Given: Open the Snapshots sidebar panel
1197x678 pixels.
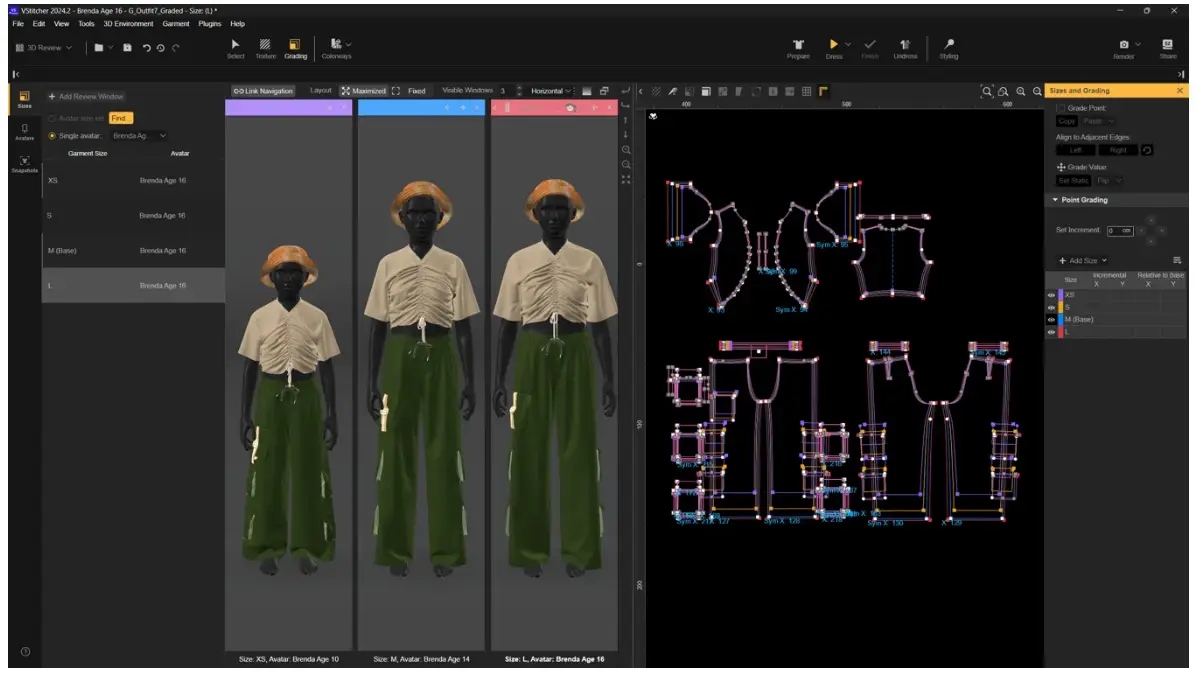Looking at the screenshot, I should pos(25,163).
